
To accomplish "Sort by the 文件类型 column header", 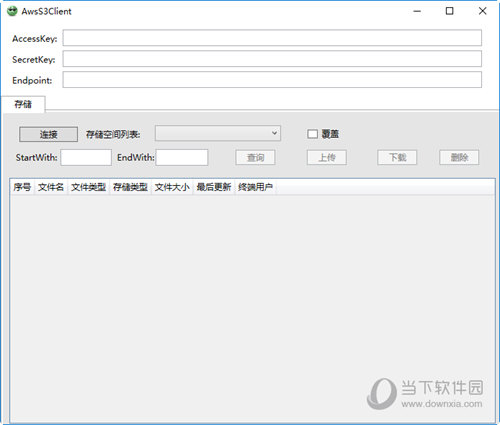I will coord(89,187).
